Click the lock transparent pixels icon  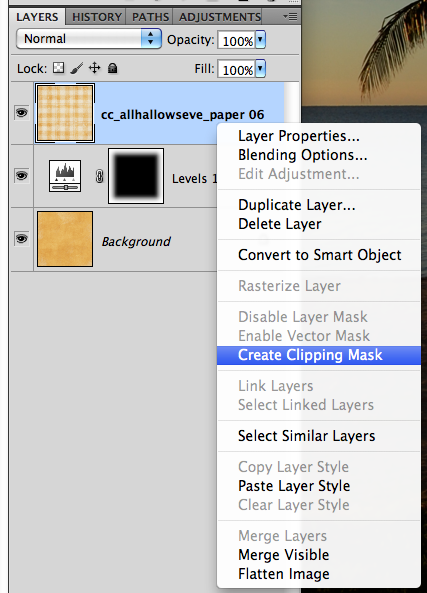58,68
